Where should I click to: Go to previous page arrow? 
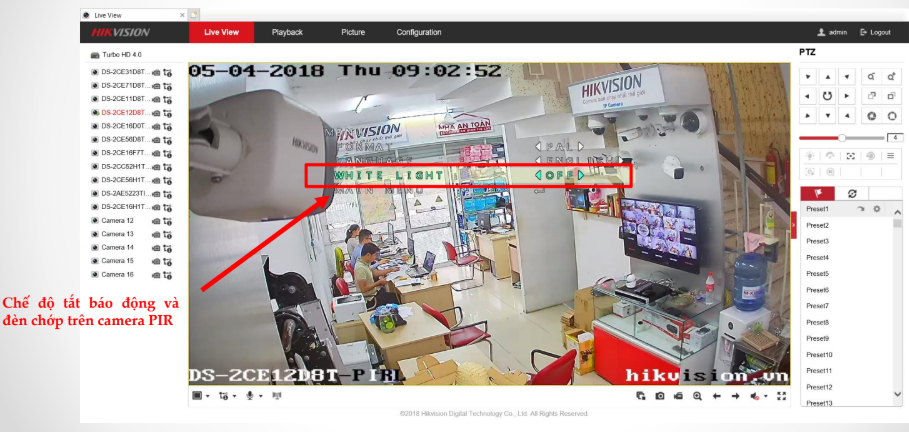point(717,396)
